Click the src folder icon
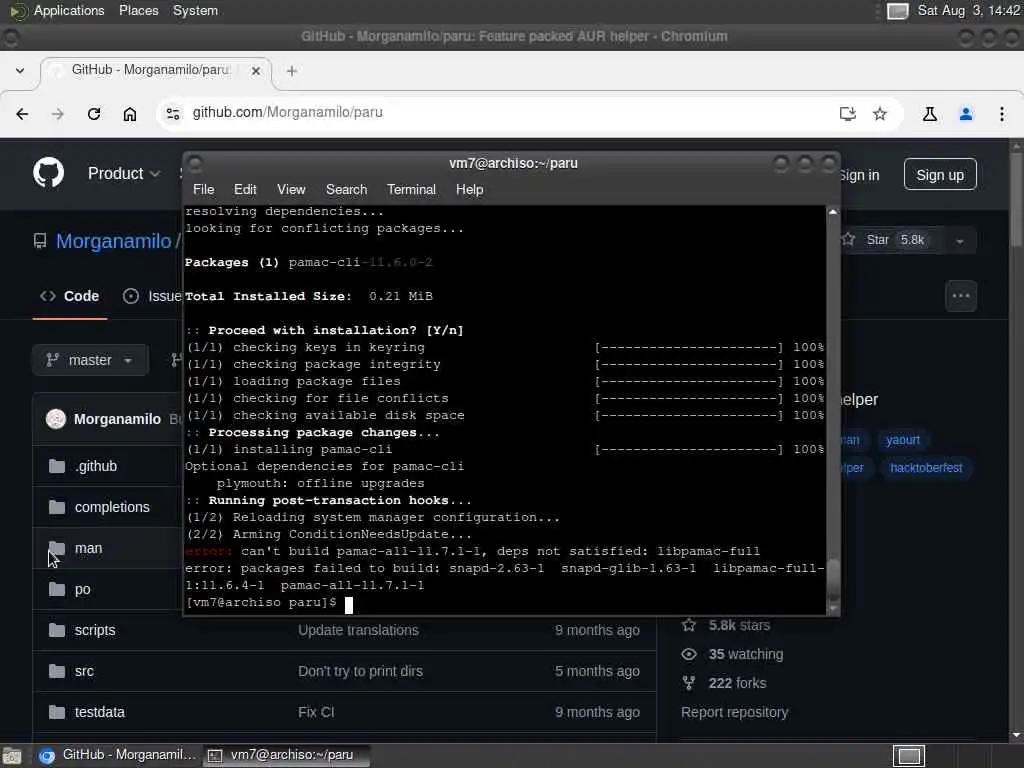 pyautogui.click(x=57, y=671)
